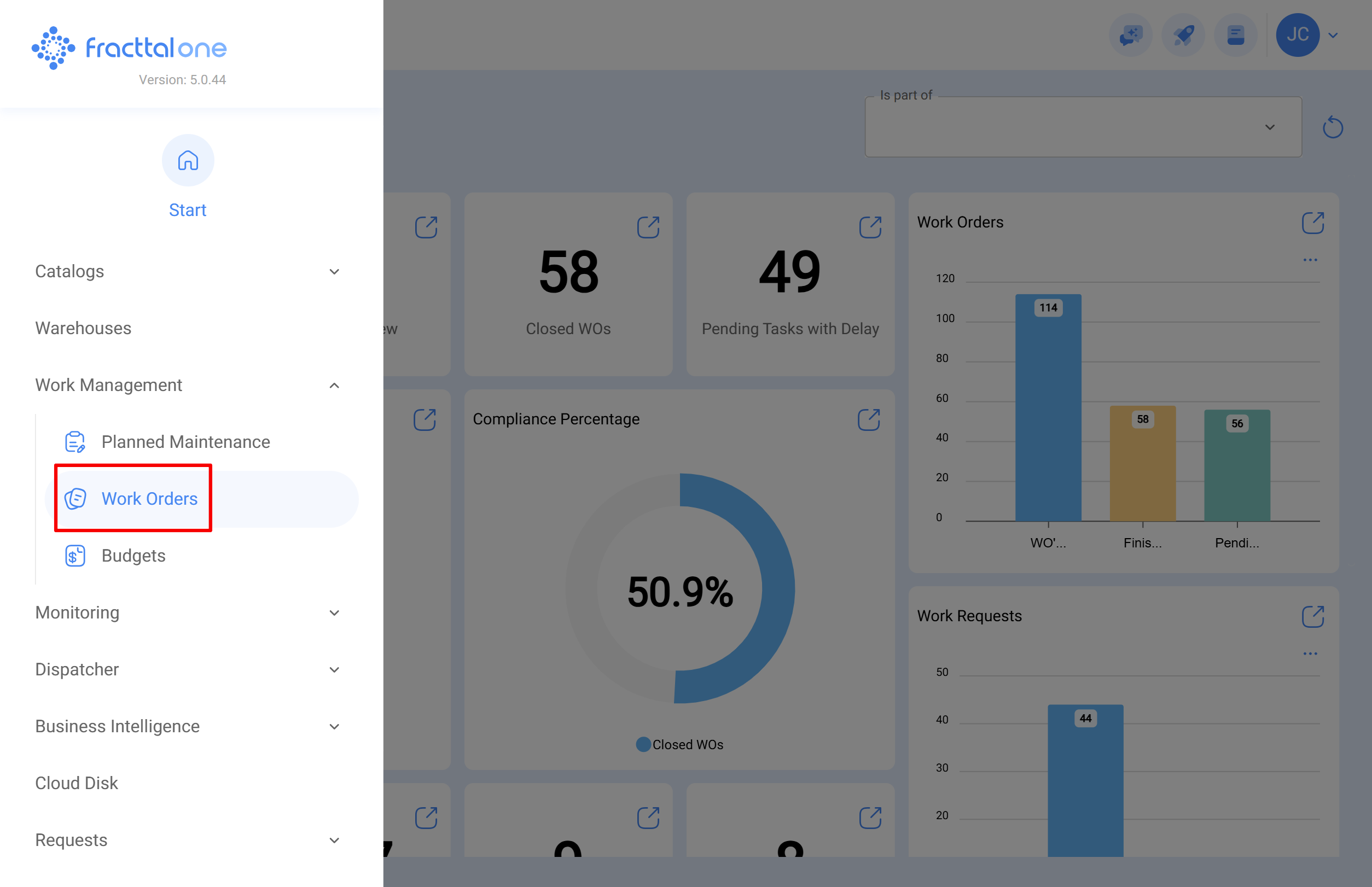Click Work Orders chart three-dot options
This screenshot has width=1372, height=887.
(x=1310, y=260)
